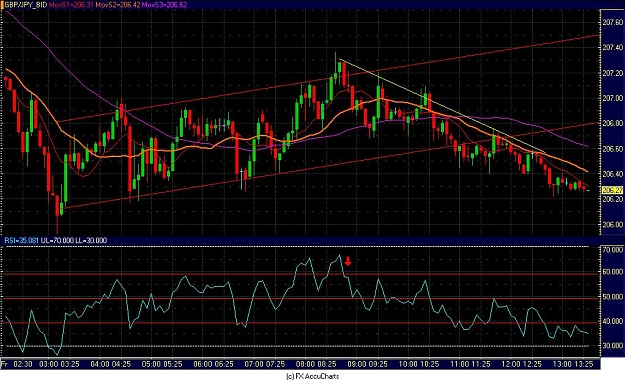The width and height of the screenshot is (625, 380).
Task: Click the 50.000 RSI axis label
Action: pyautogui.click(x=613, y=297)
